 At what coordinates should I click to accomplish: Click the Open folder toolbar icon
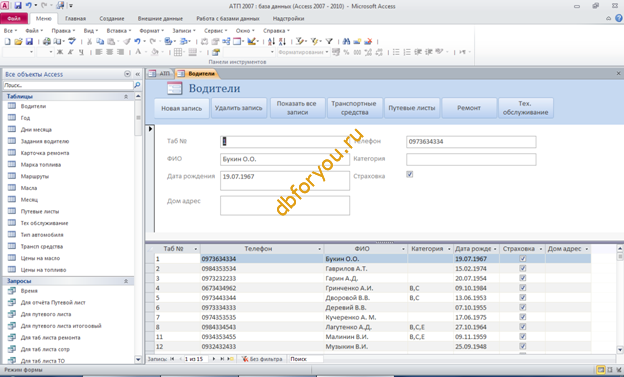pyautogui.click(x=18, y=41)
